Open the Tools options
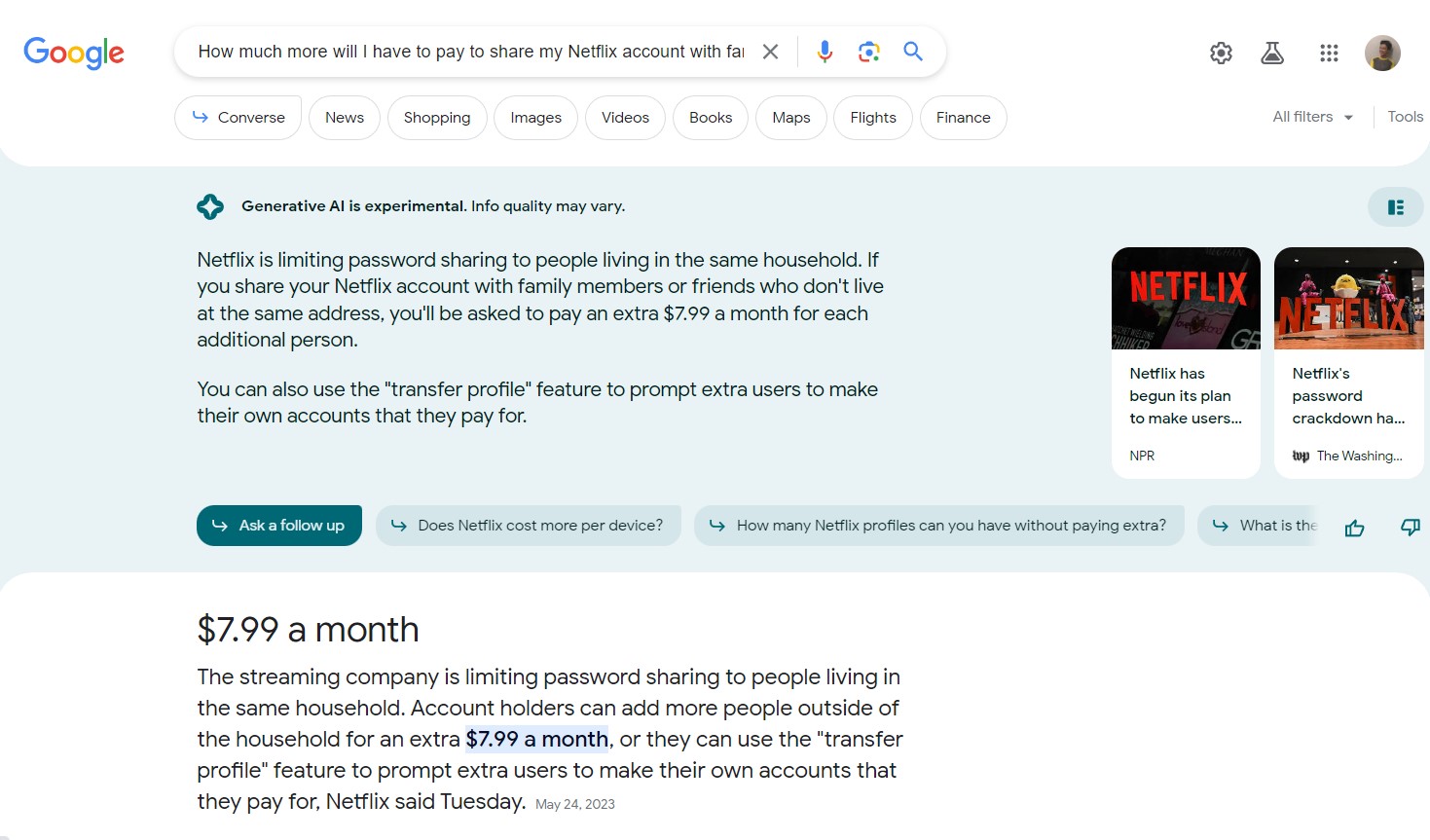Screen dimensions: 1430x840 (1405, 117)
